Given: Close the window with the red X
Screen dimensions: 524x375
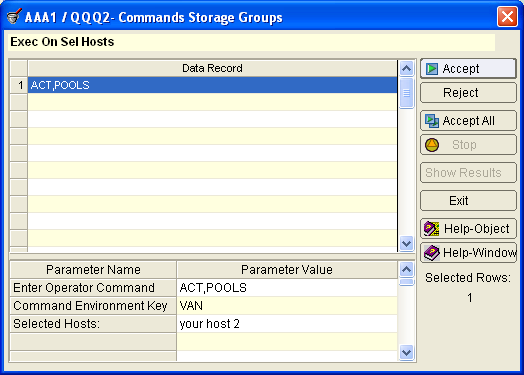Looking at the screenshot, I should click(x=507, y=16).
